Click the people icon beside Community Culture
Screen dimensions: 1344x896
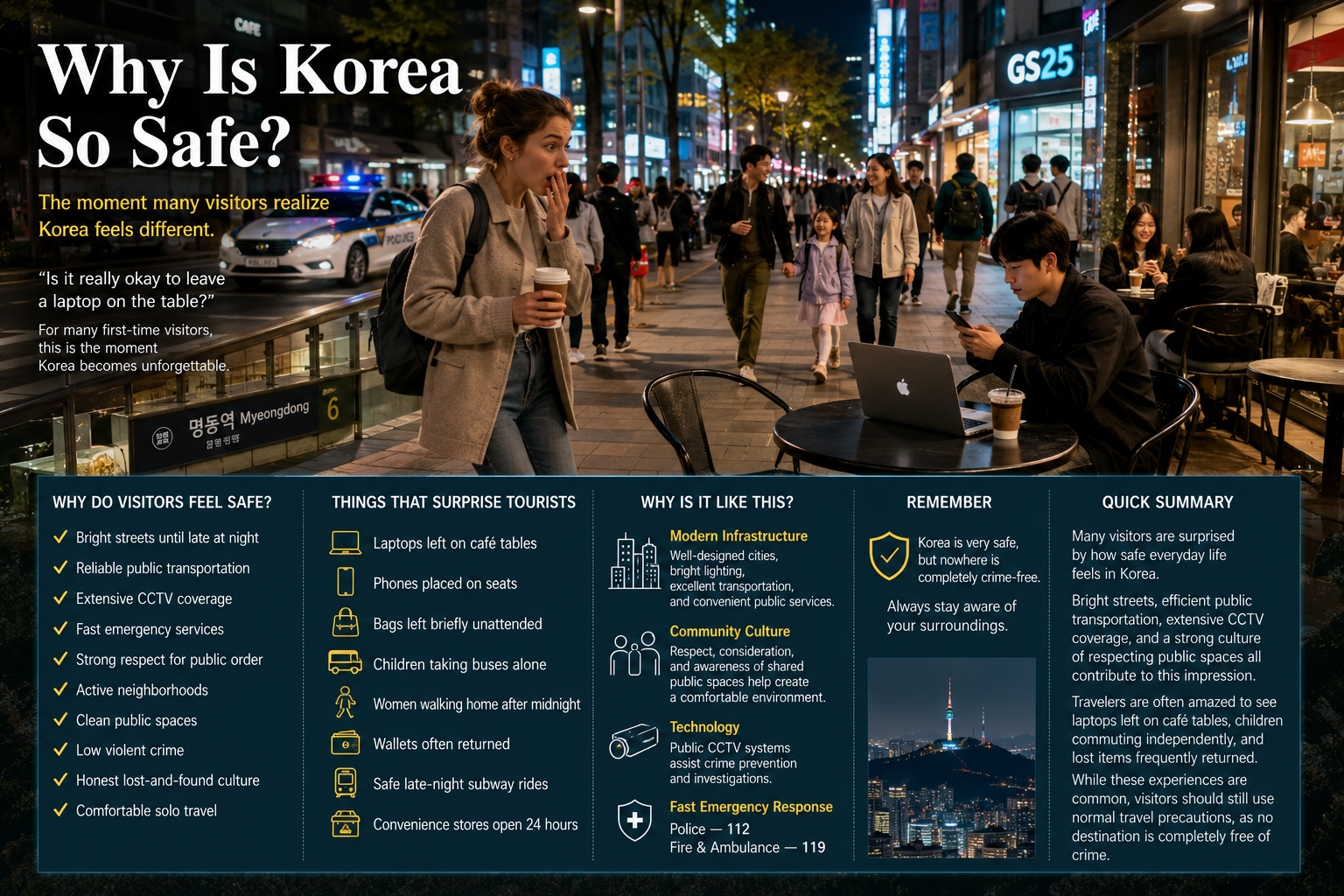[x=634, y=654]
